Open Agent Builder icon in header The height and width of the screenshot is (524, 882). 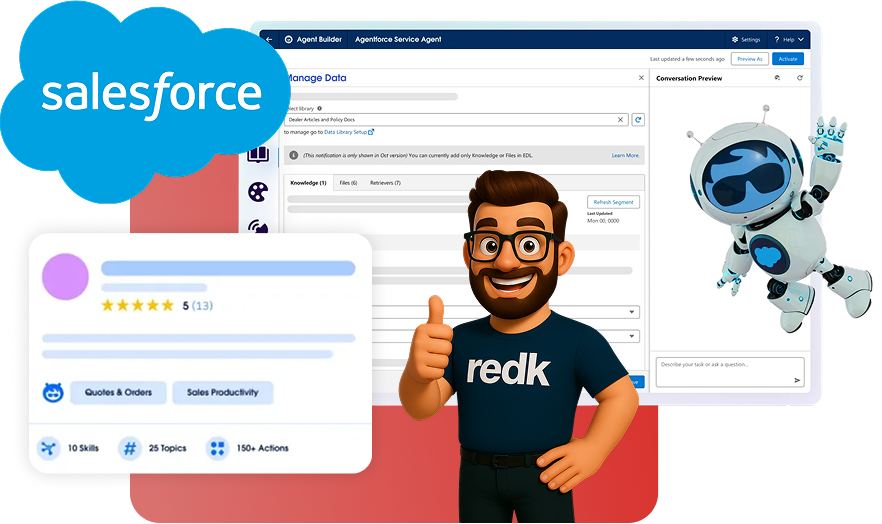(289, 39)
